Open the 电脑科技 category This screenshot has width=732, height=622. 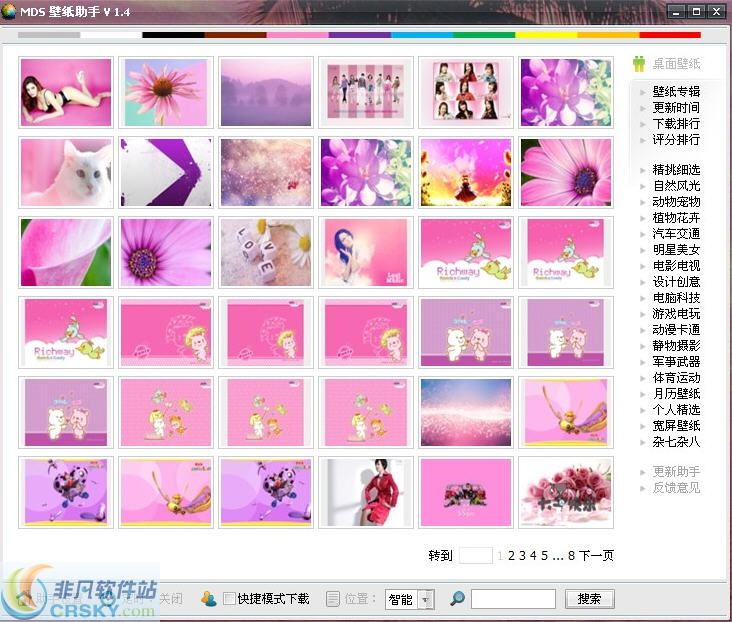tap(676, 297)
